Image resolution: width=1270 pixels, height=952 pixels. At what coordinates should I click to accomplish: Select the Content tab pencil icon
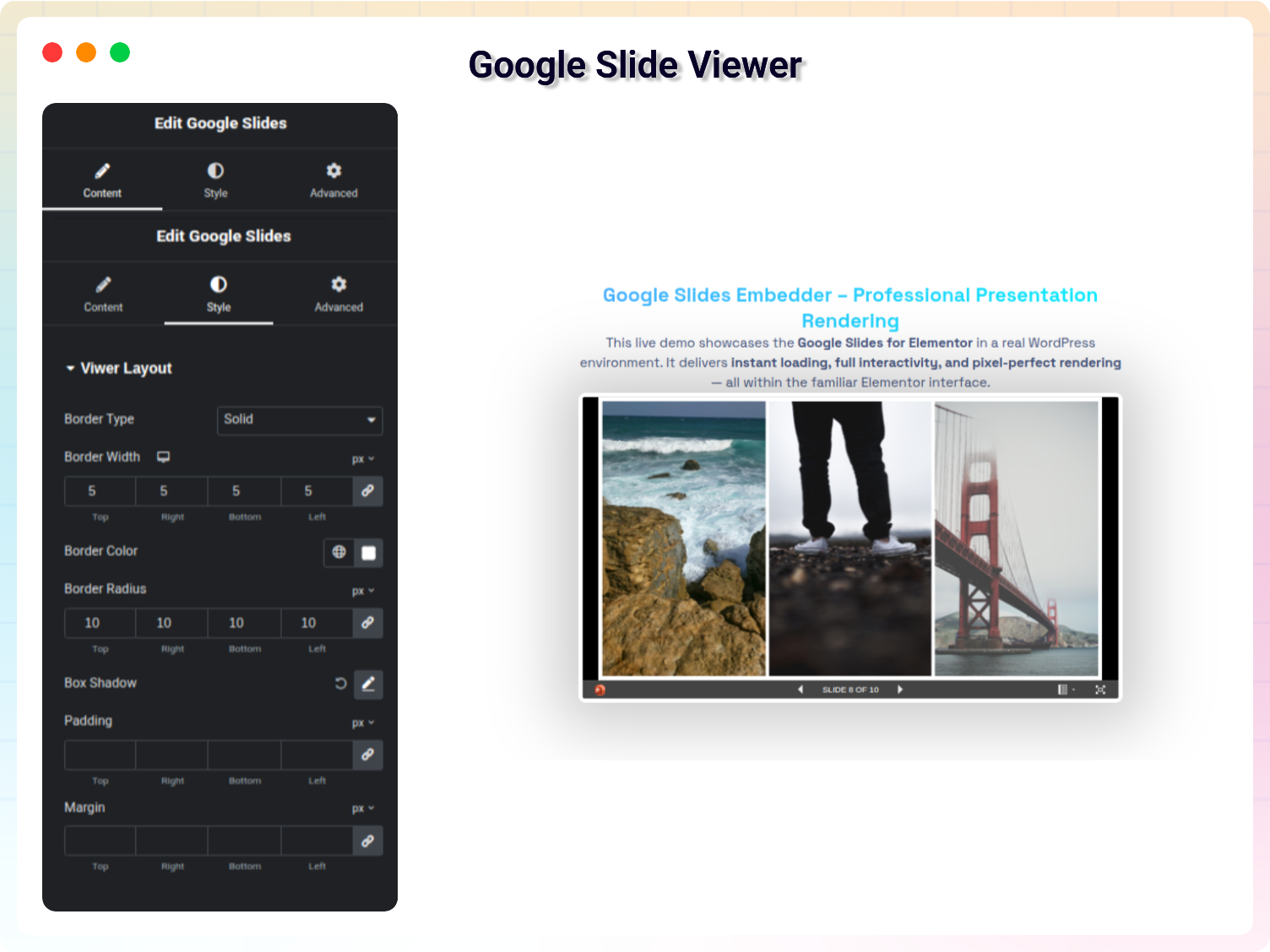tap(102, 170)
